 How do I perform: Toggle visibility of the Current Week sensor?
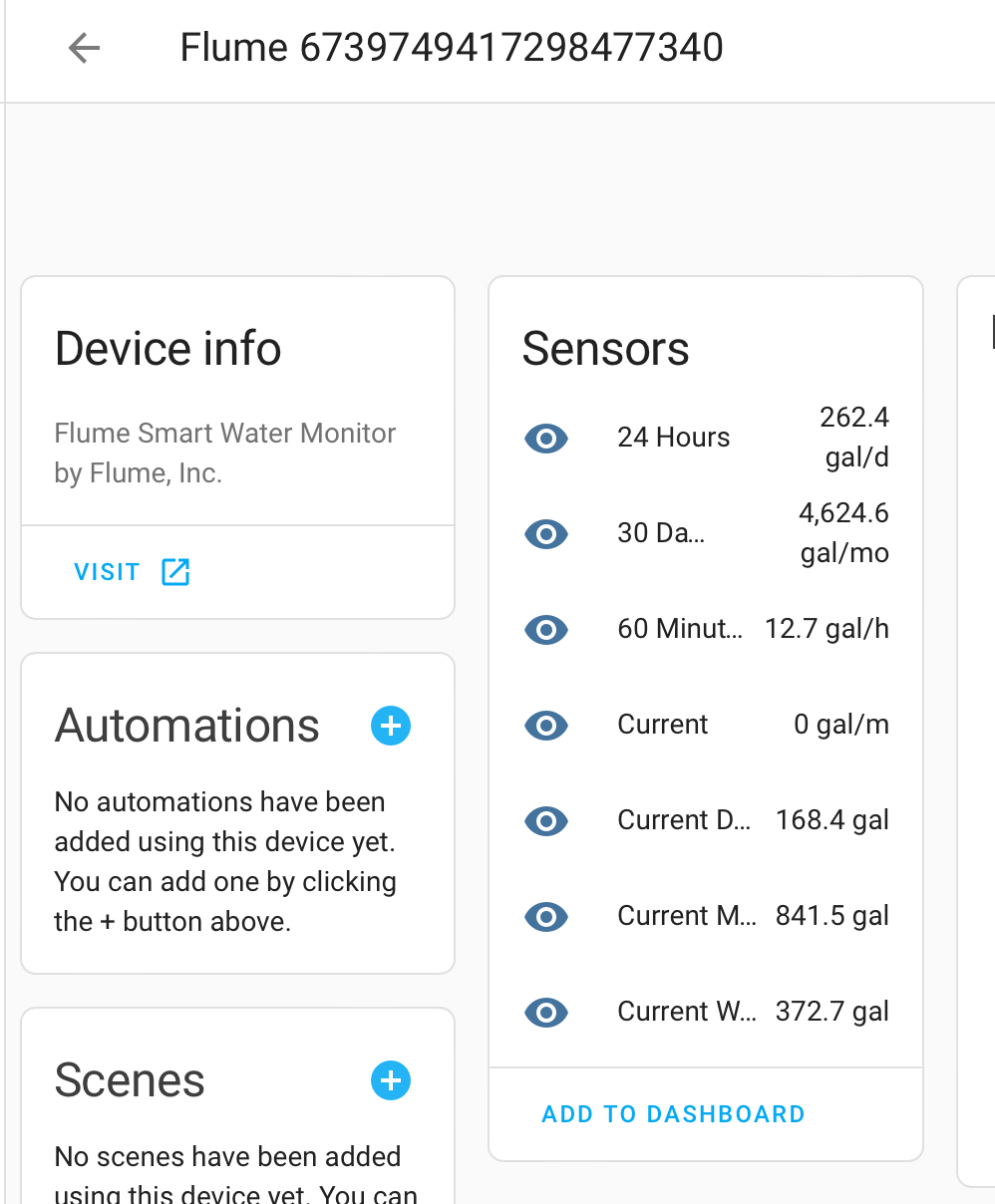(546, 1013)
